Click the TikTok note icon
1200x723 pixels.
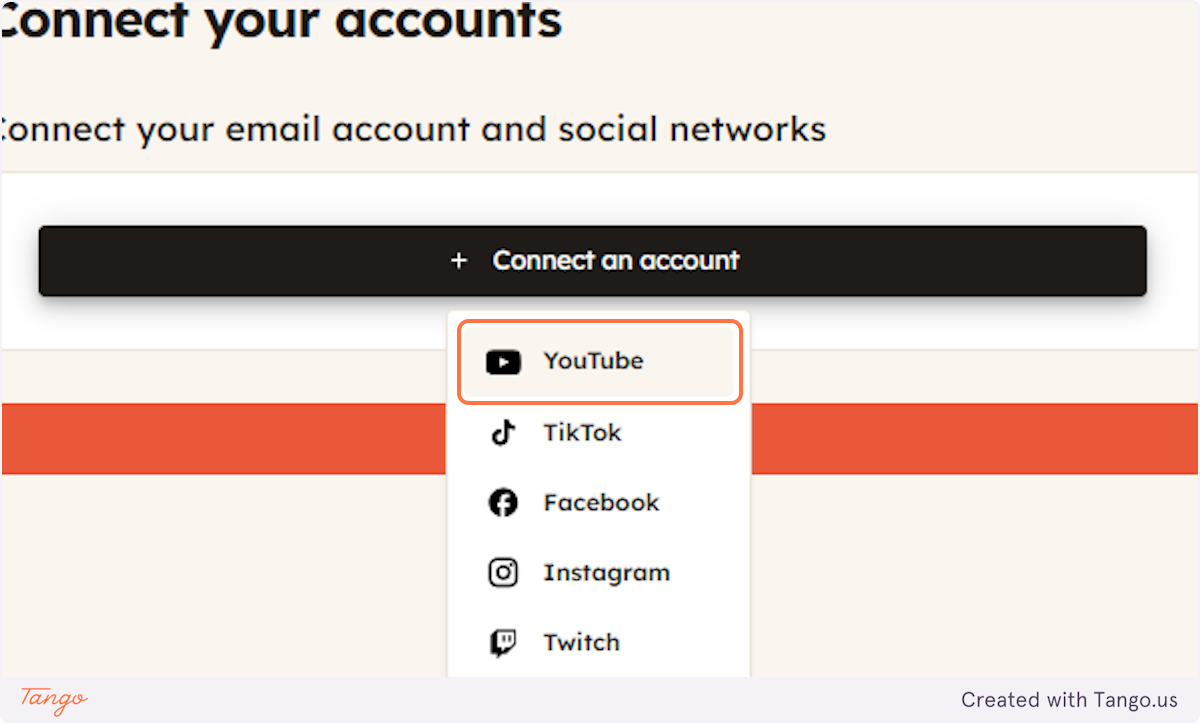[x=503, y=433]
